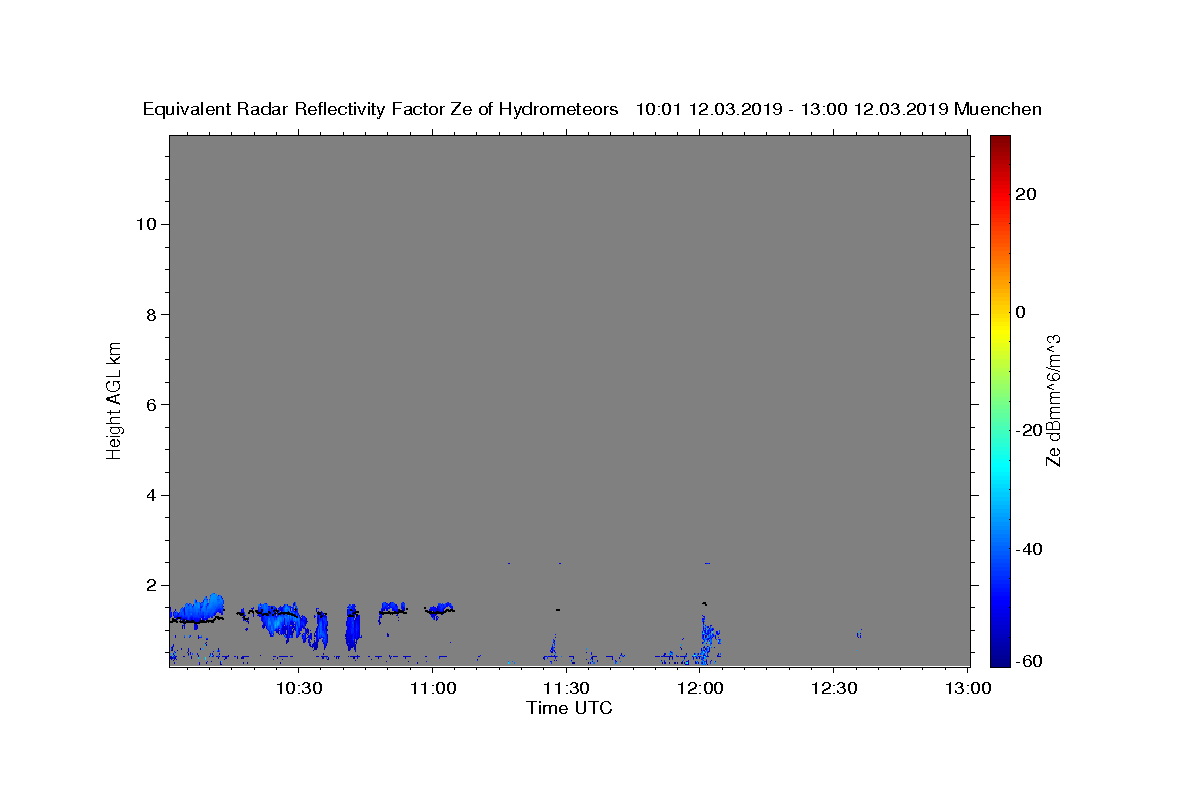
Task: Click the date range text '10:01 12.03.2019 - 13:00 12.03.2019'
Action: [792, 109]
